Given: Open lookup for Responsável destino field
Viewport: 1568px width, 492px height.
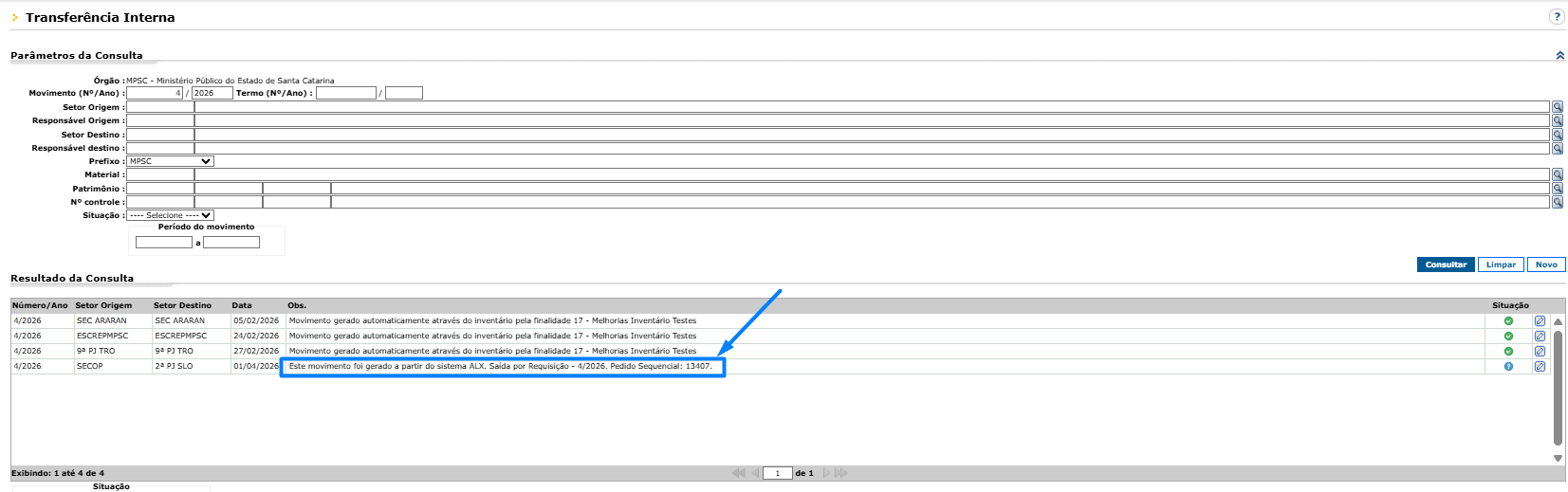Looking at the screenshot, I should click(1557, 148).
